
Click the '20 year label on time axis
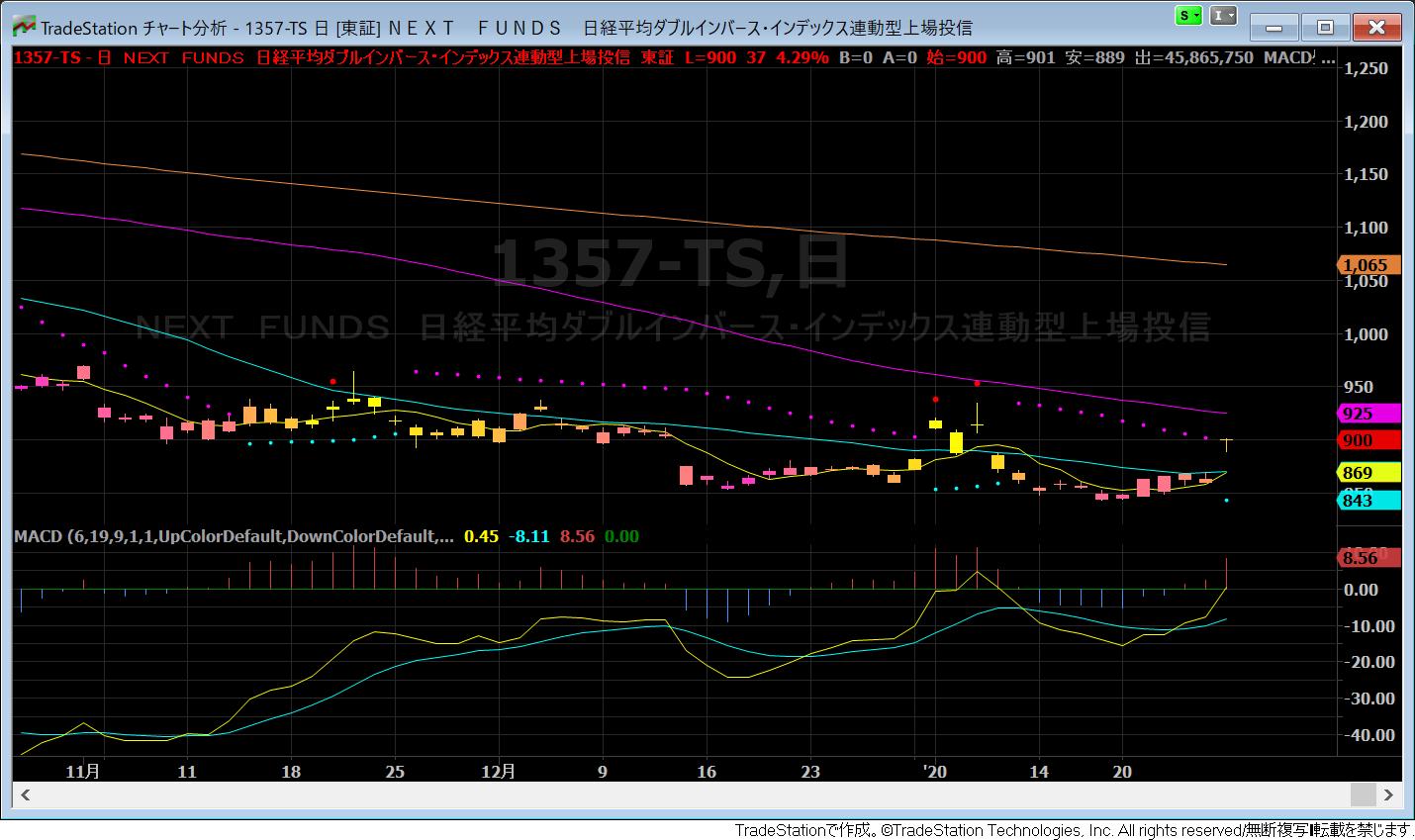(x=934, y=770)
